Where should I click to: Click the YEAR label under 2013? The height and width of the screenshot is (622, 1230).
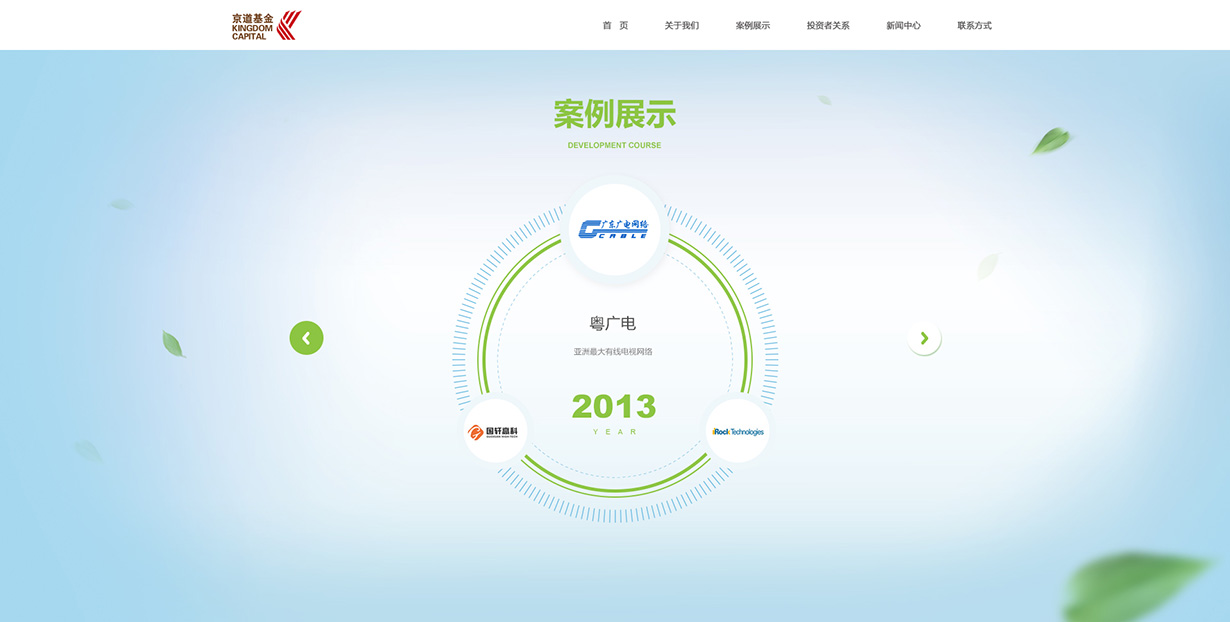(615, 432)
